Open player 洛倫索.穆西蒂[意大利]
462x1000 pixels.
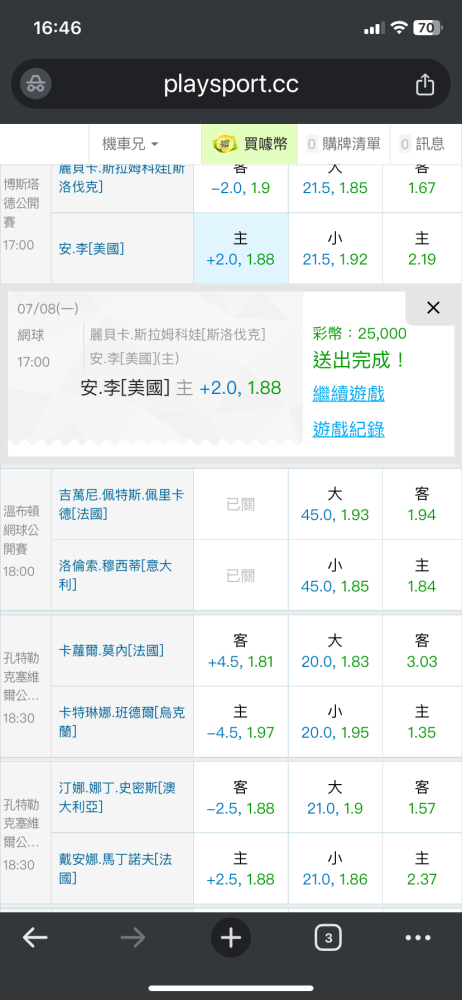point(115,575)
